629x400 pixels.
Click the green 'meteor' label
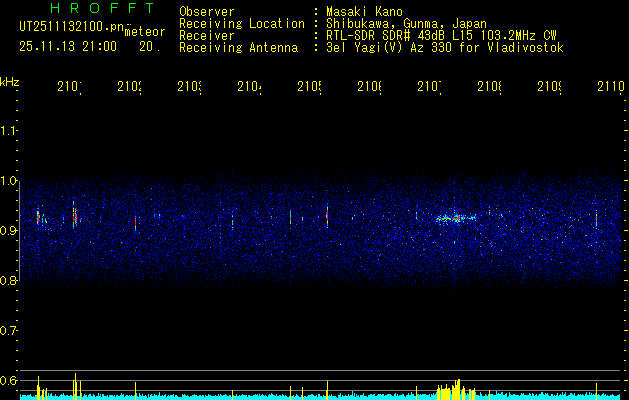[x=145, y=32]
